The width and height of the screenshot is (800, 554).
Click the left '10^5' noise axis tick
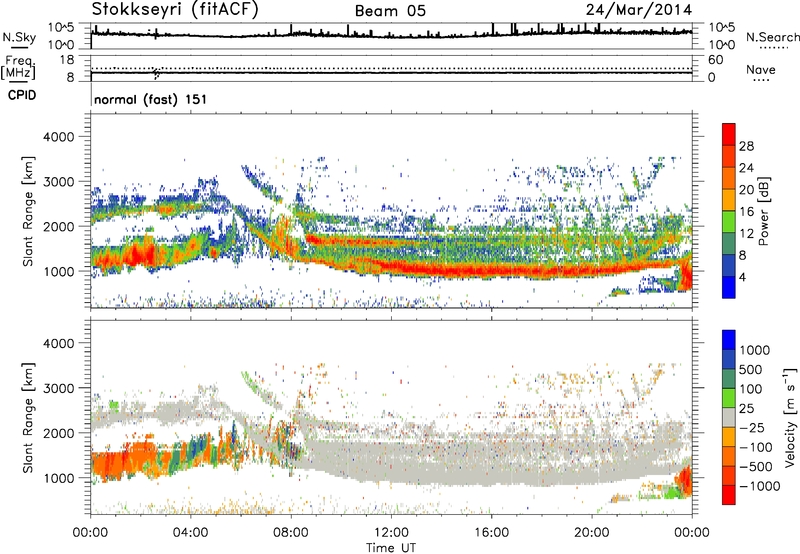(x=61, y=27)
